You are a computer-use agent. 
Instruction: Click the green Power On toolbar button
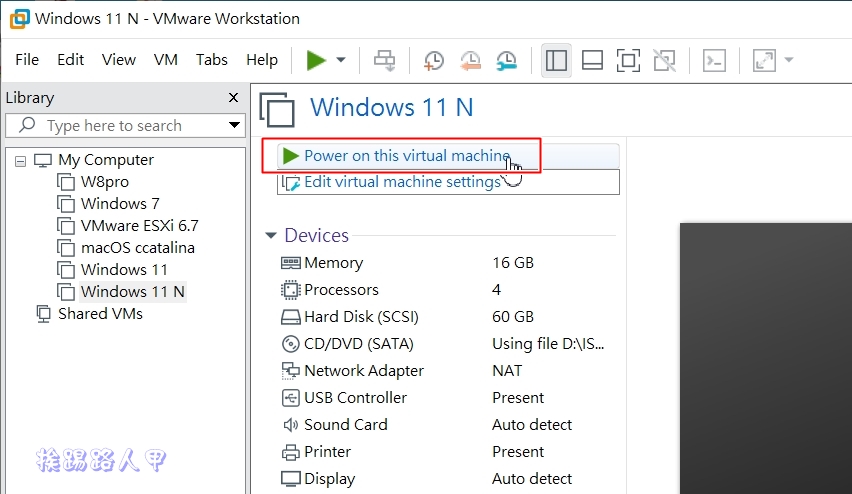pos(316,60)
